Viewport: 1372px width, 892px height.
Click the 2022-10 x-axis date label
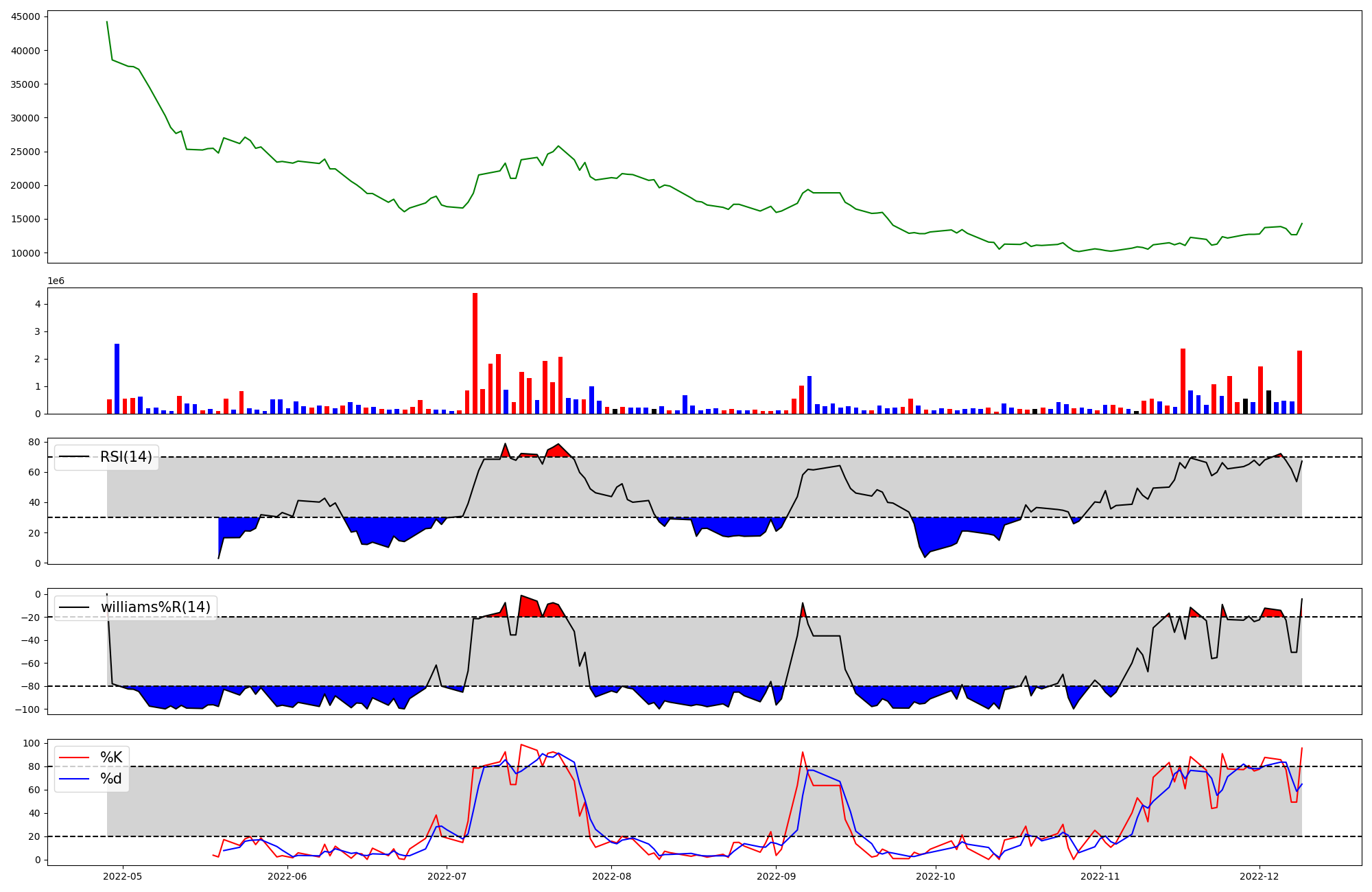(x=936, y=876)
